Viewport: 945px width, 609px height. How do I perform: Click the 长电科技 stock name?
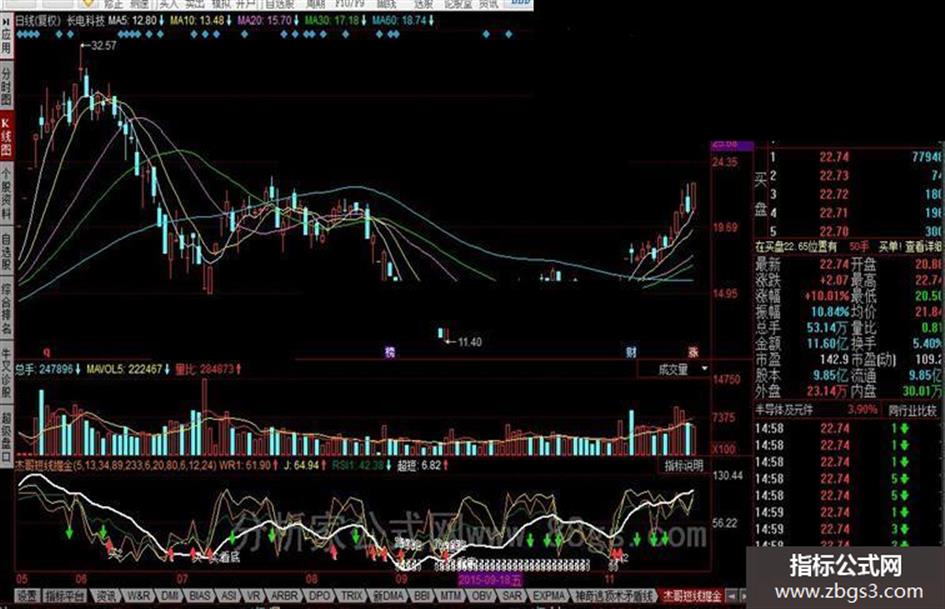click(x=85, y=21)
